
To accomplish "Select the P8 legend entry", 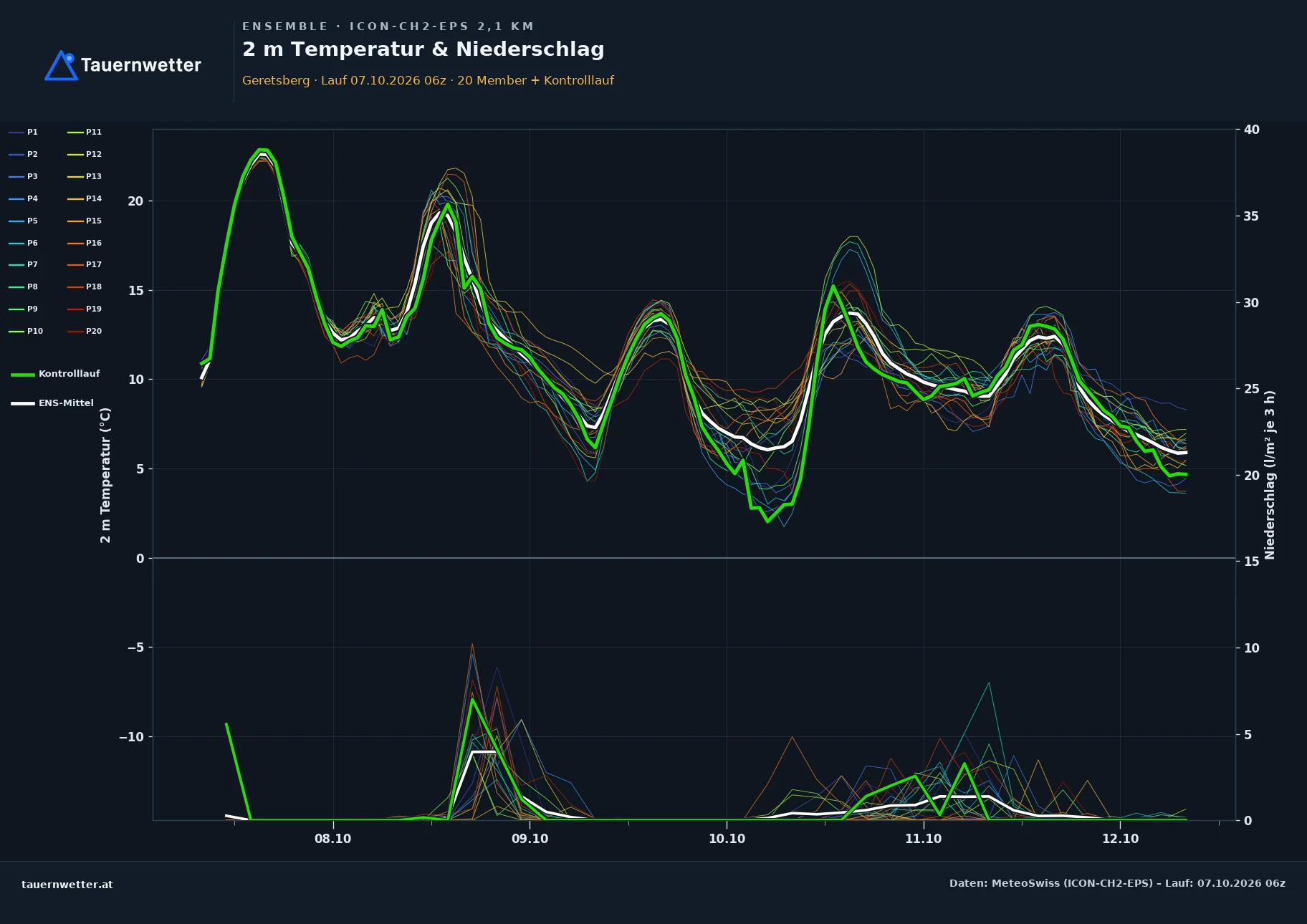I will [23, 287].
